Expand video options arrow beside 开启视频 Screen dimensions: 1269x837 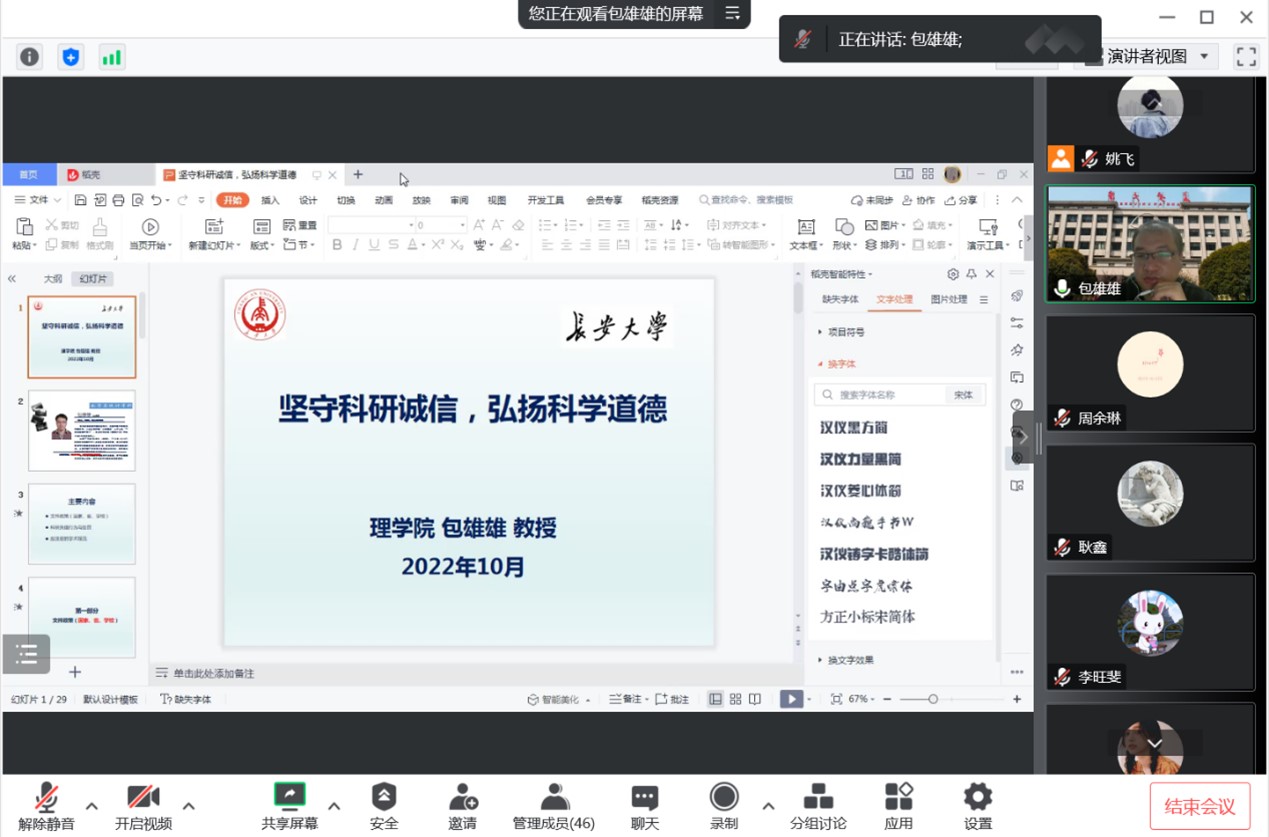click(188, 806)
